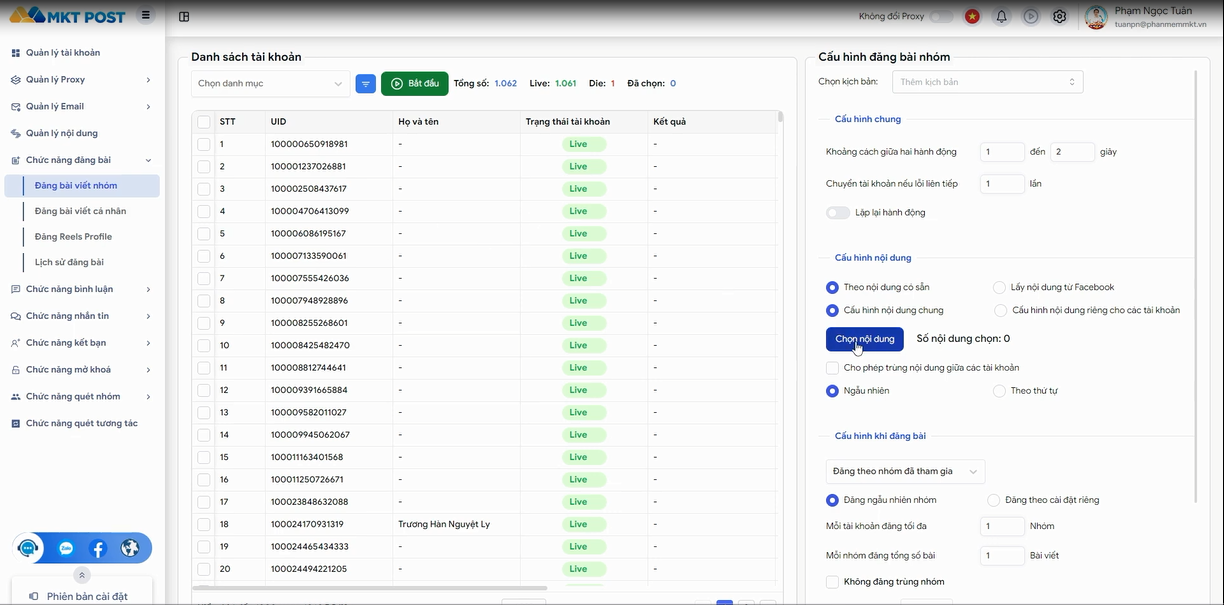
Task: Click the Vietnam flag language icon
Action: pos(972,16)
